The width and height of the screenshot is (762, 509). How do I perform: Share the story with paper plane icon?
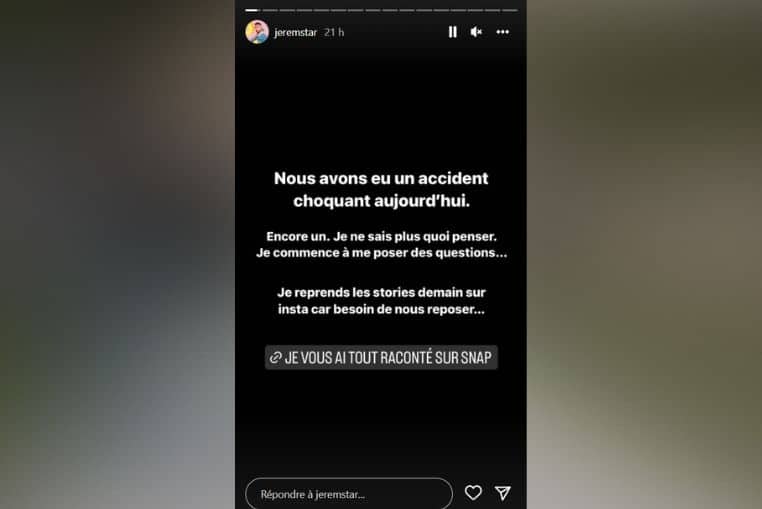point(502,493)
